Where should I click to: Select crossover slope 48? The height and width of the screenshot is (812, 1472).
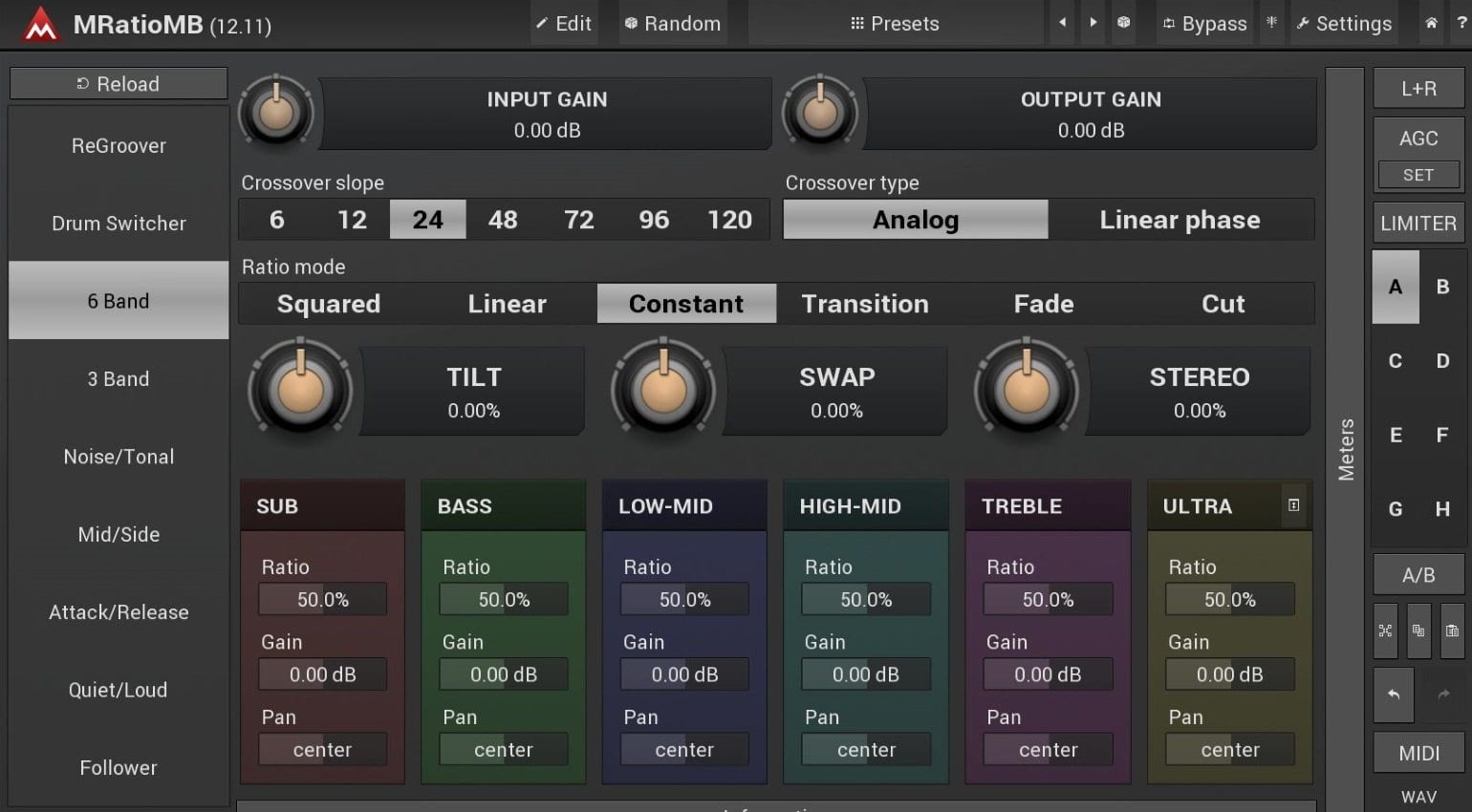(x=503, y=220)
